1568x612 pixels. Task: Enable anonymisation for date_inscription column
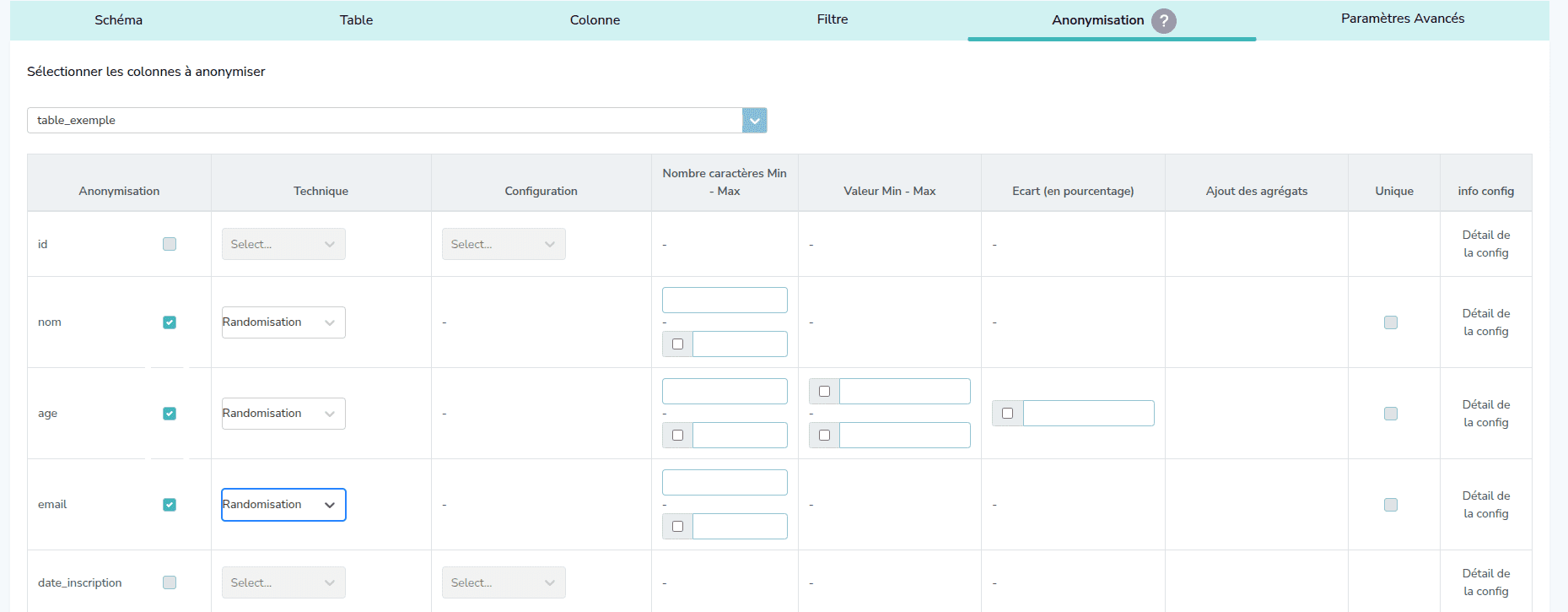(x=170, y=582)
